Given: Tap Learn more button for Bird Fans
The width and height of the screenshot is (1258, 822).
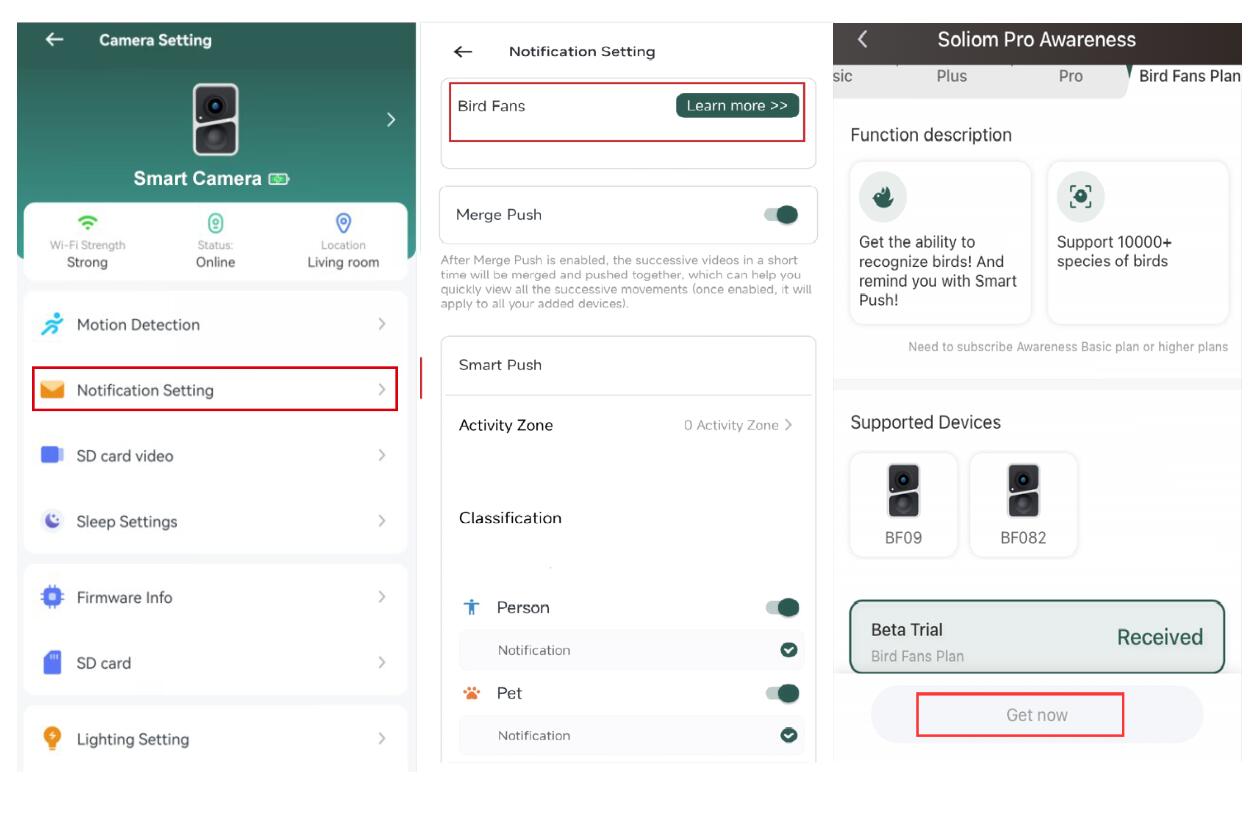Looking at the screenshot, I should click(x=737, y=106).
